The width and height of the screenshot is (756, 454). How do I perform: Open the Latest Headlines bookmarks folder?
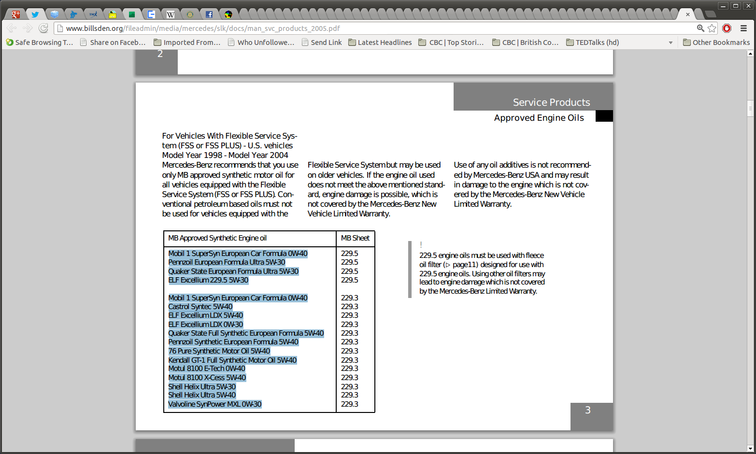380,42
